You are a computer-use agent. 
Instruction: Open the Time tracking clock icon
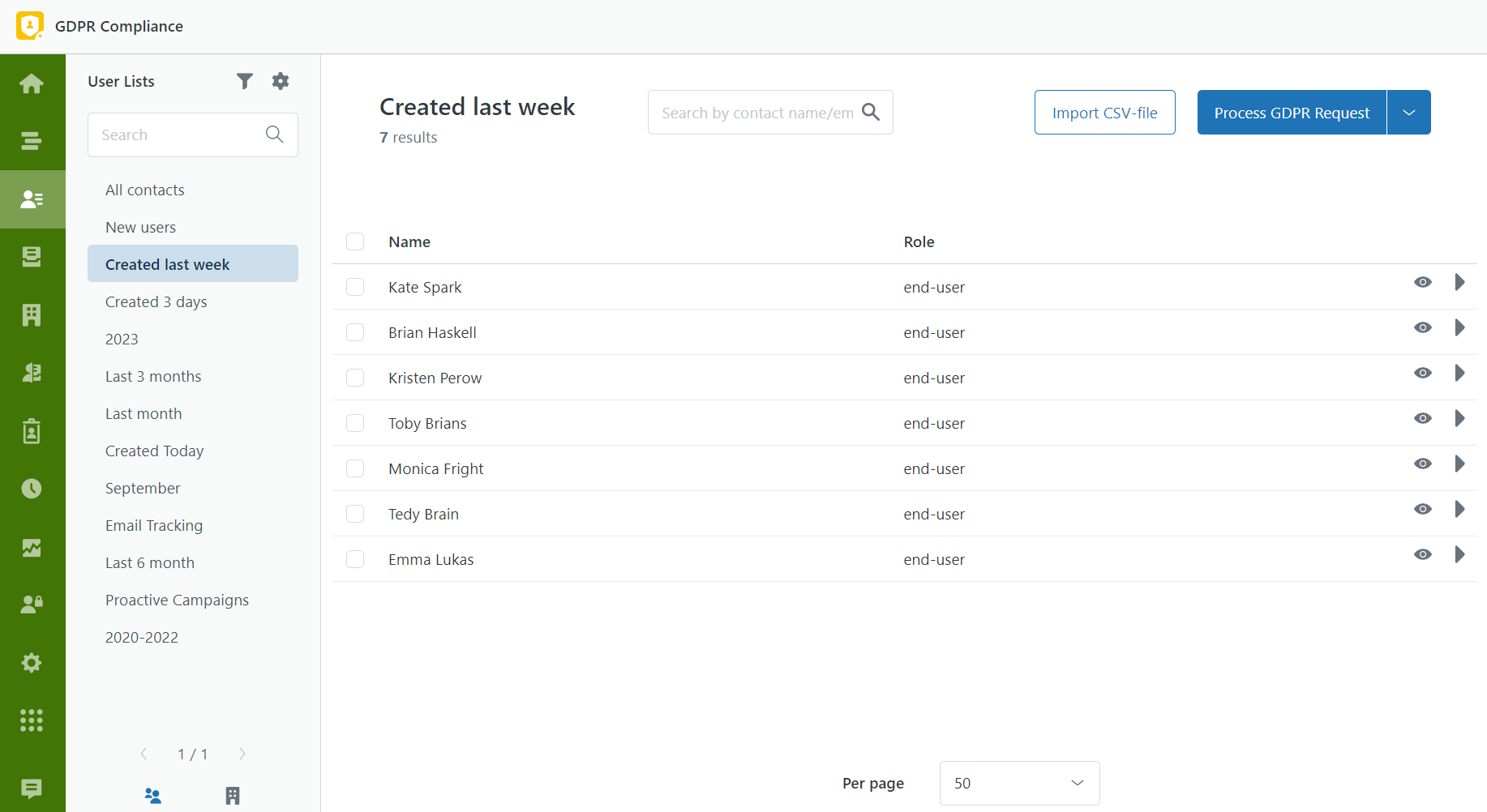(32, 488)
